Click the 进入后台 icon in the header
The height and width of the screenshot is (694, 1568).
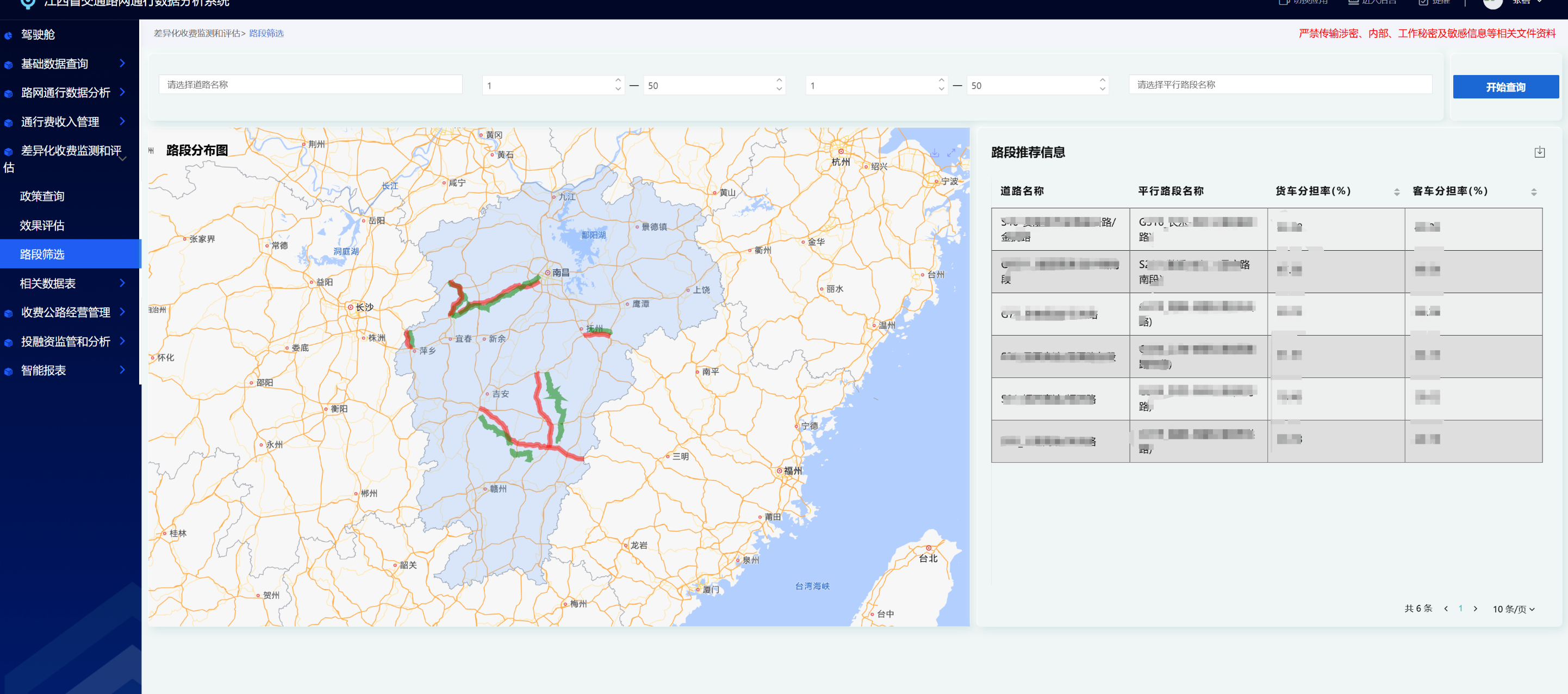pyautogui.click(x=1353, y=2)
